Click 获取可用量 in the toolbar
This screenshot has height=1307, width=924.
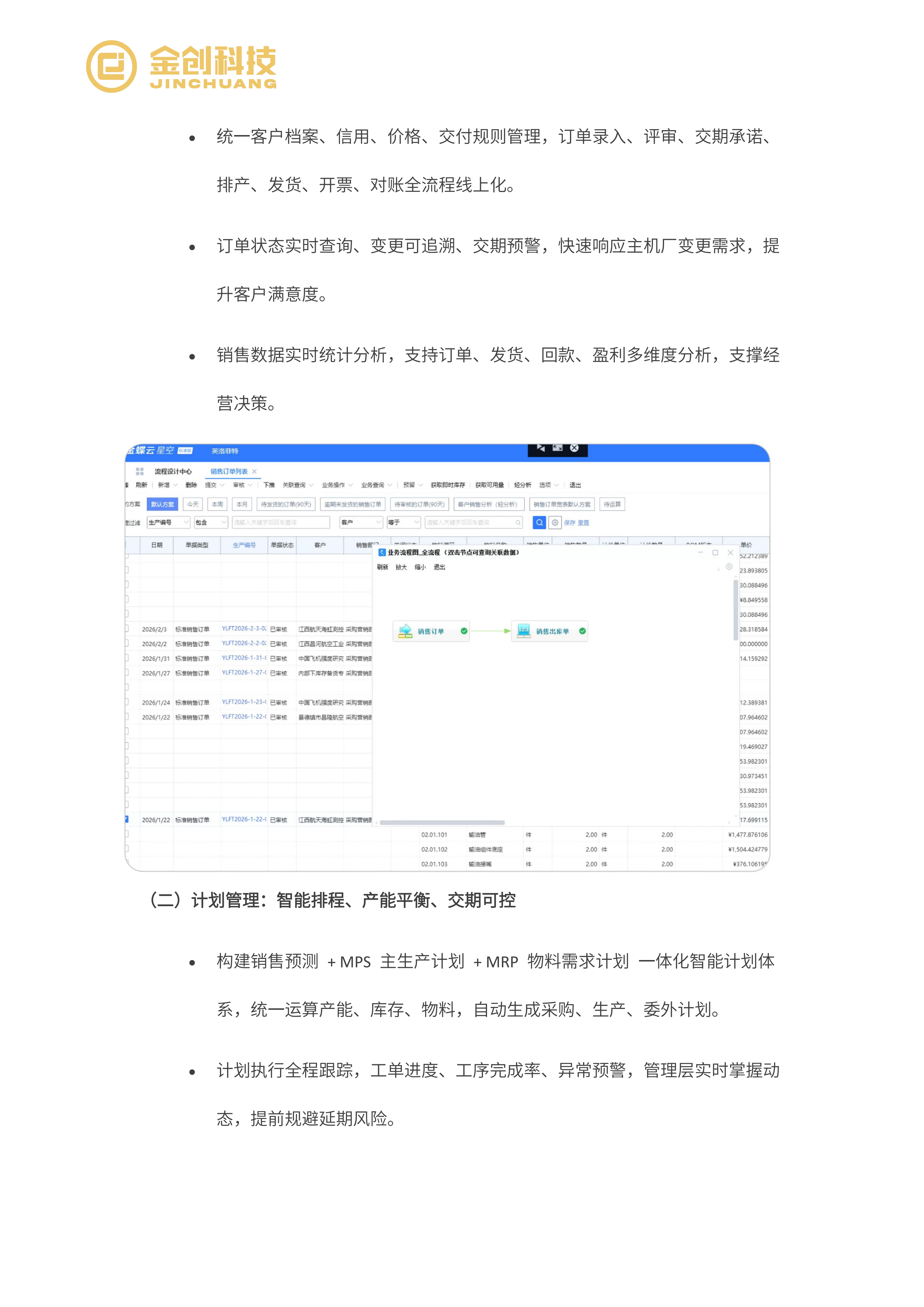coord(490,485)
